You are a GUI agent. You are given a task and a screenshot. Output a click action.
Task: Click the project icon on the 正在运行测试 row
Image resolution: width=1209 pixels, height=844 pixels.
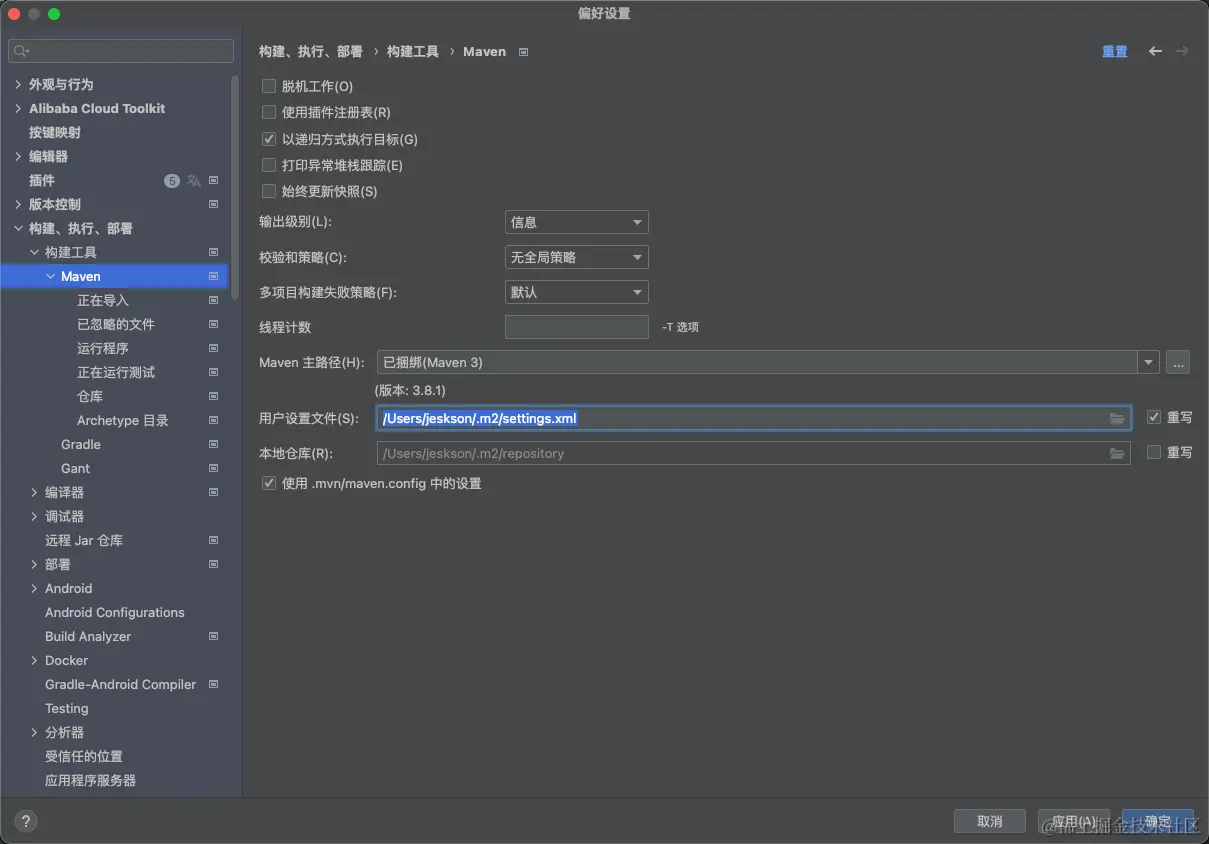pos(213,373)
